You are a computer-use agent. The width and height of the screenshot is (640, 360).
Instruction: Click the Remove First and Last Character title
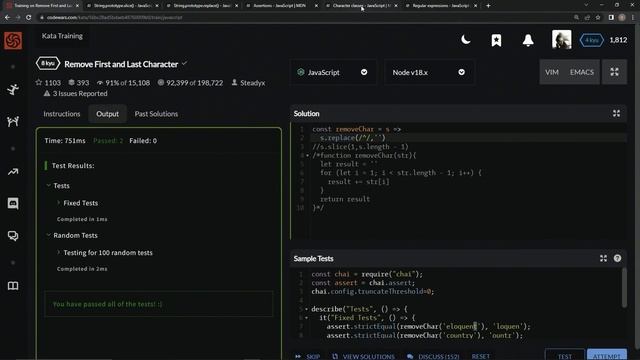[121, 64]
